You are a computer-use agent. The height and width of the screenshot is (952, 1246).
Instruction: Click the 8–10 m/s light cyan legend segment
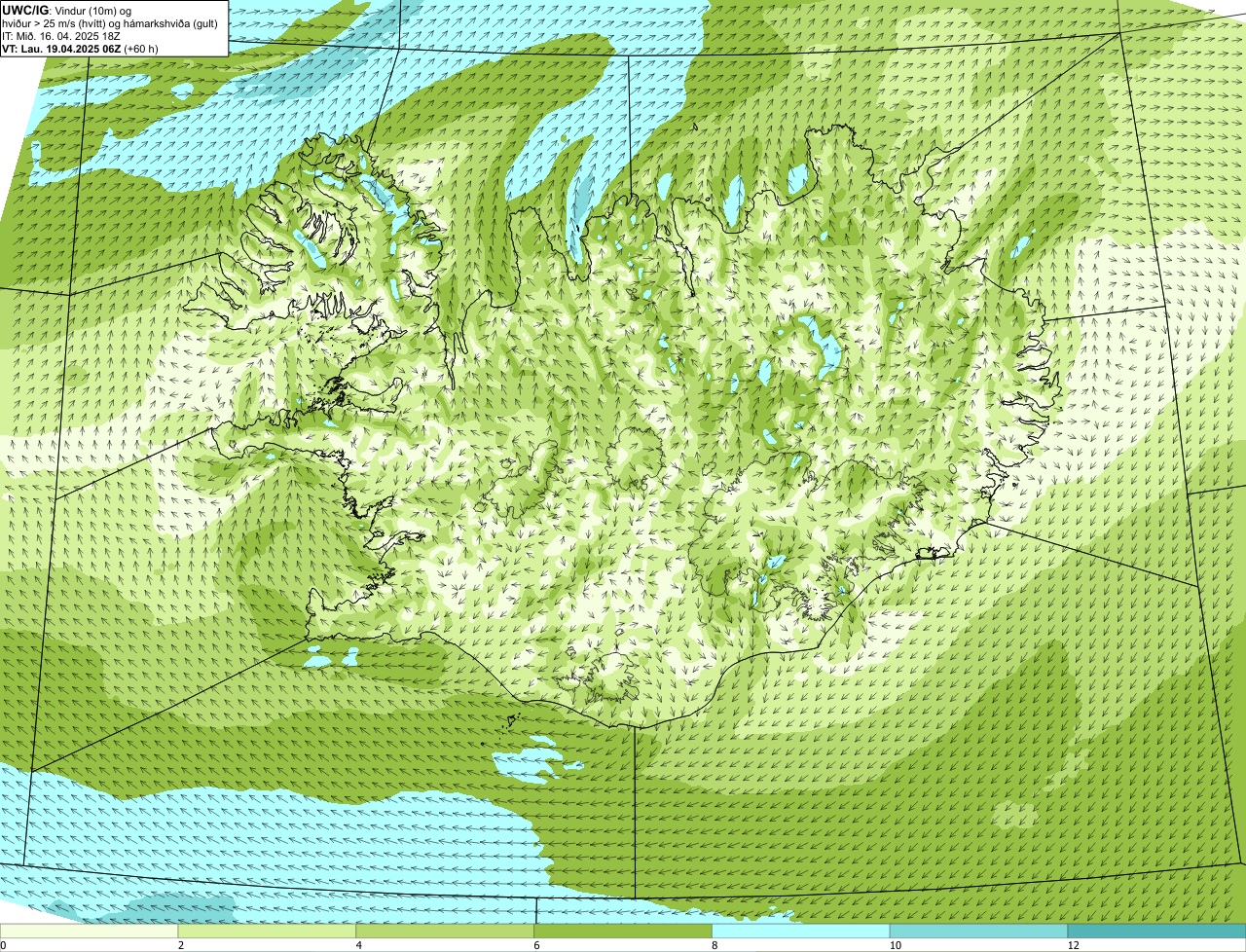pyautogui.click(x=802, y=931)
